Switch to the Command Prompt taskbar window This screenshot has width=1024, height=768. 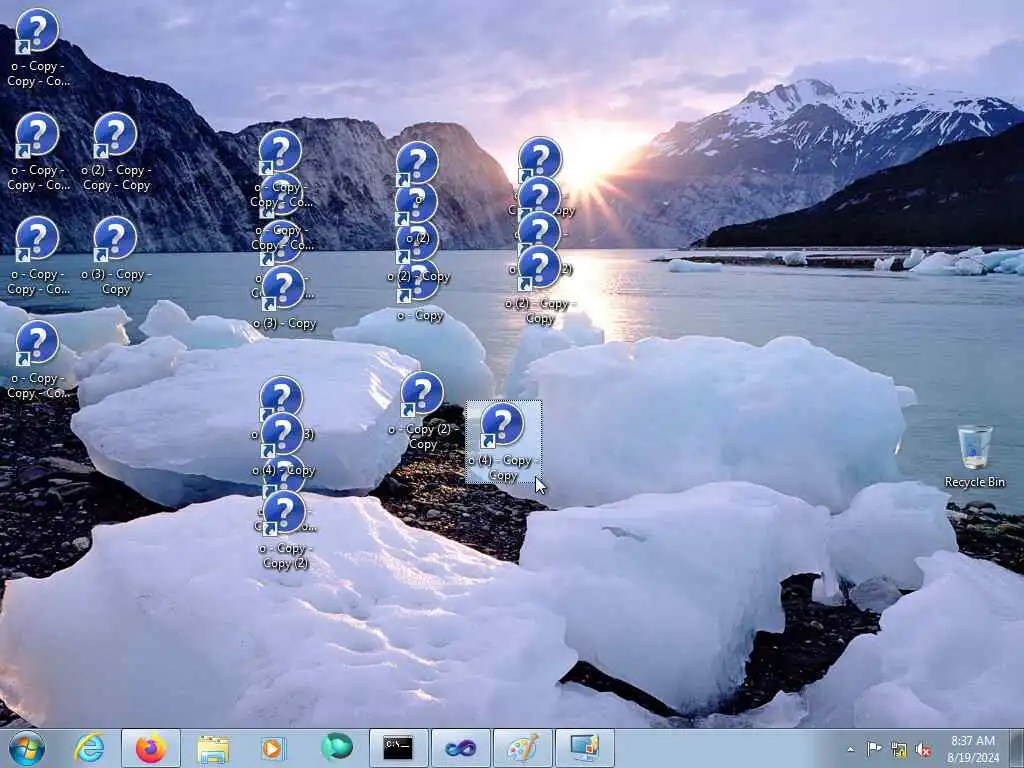(398, 748)
